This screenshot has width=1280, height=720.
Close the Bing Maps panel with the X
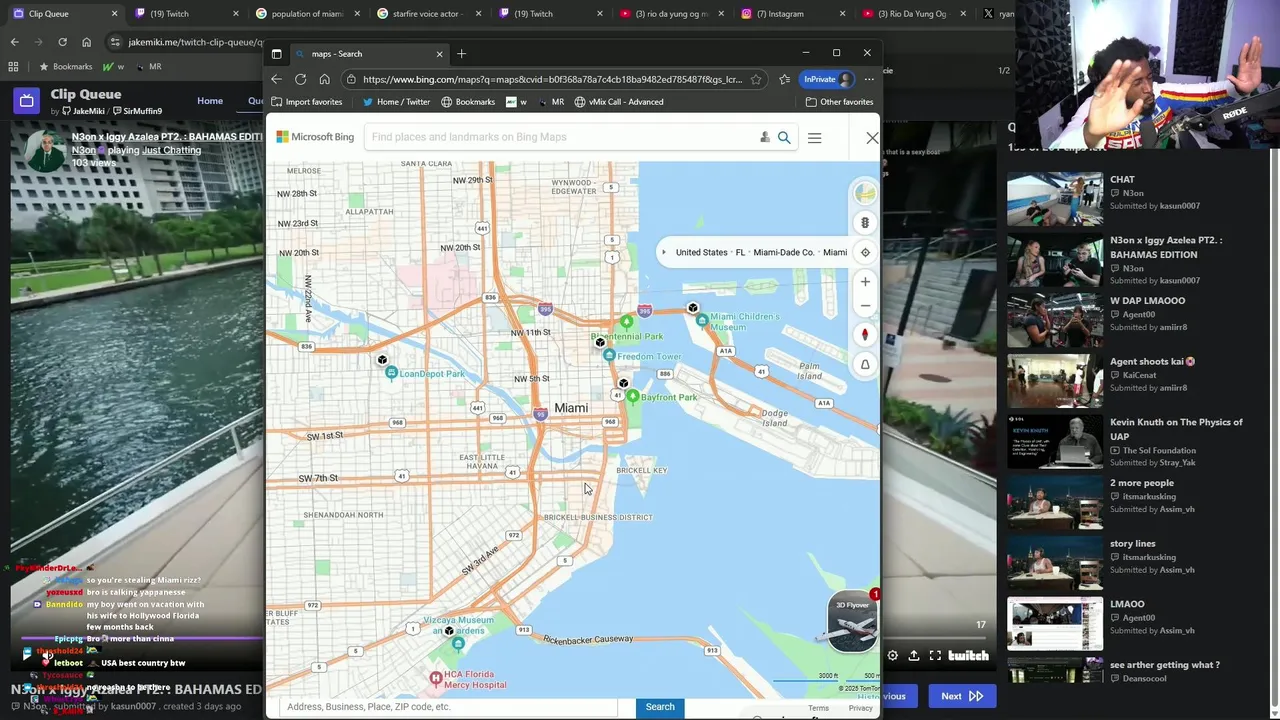tap(872, 138)
